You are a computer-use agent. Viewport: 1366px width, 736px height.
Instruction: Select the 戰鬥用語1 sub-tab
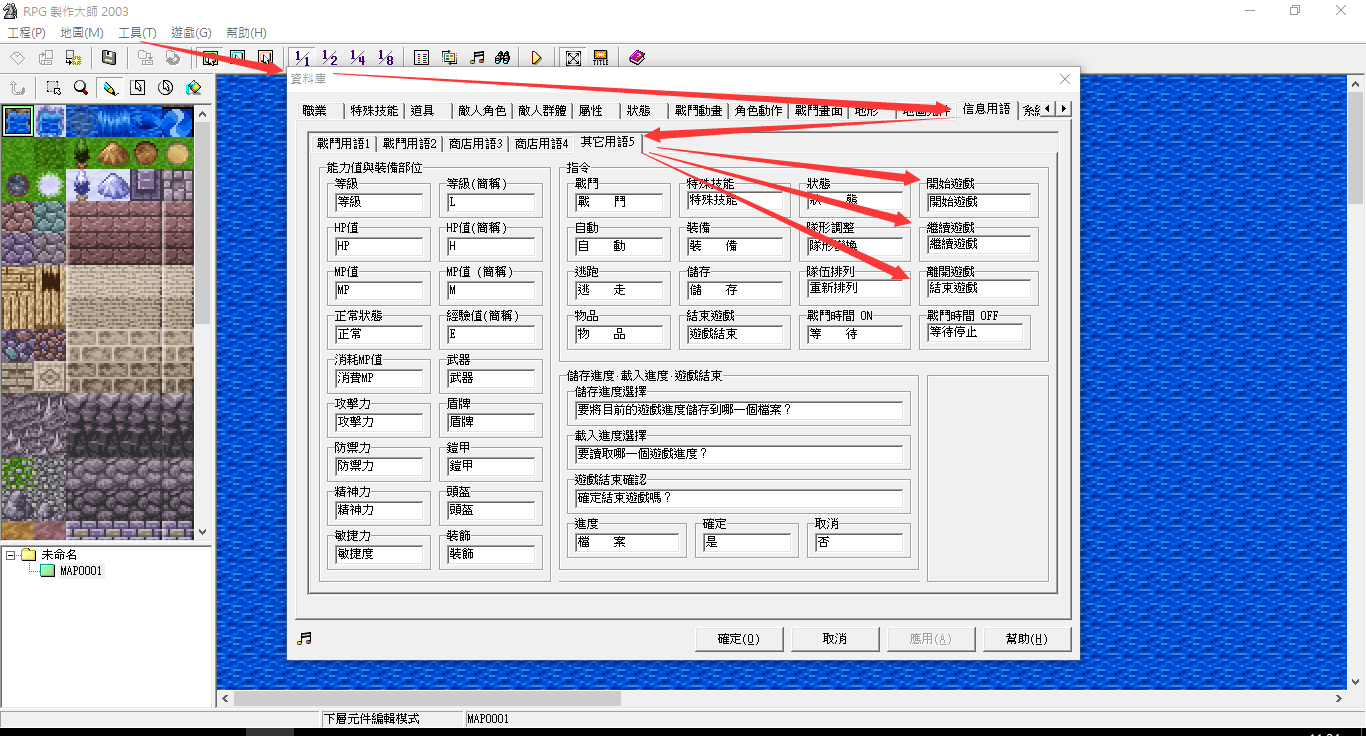pyautogui.click(x=343, y=143)
